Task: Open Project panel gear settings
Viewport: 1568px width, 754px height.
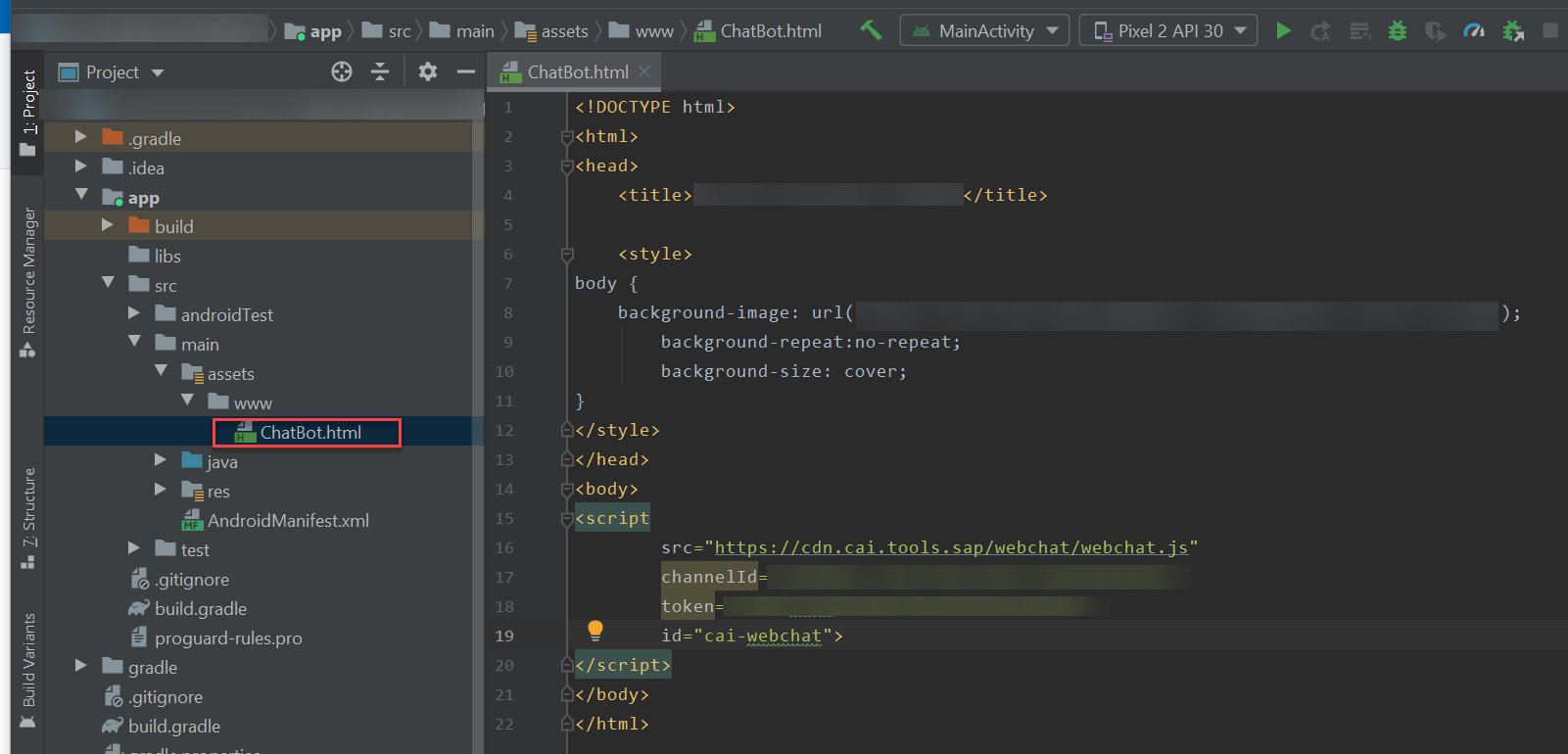Action: tap(428, 71)
